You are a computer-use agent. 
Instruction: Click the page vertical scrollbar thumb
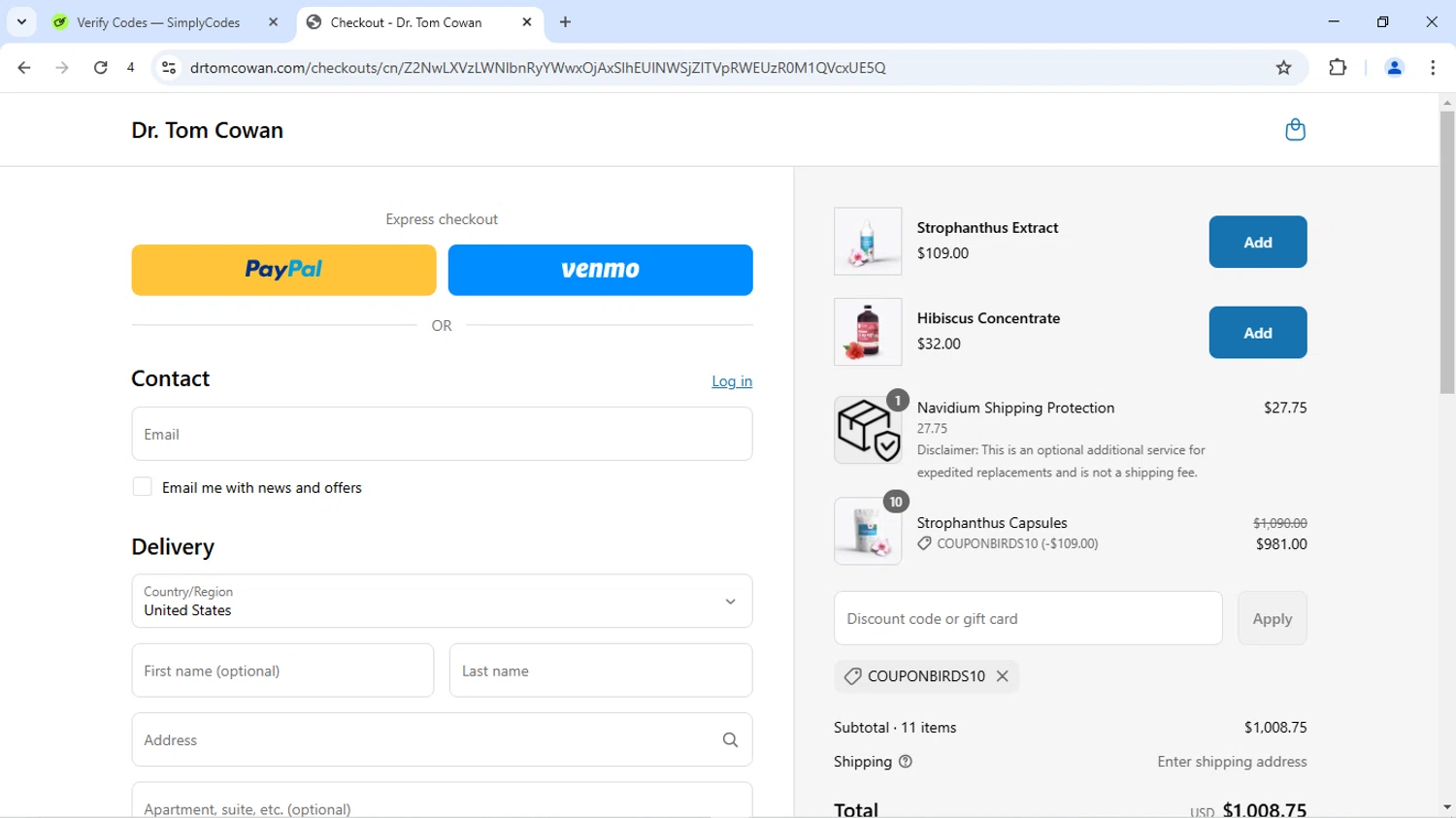[x=1446, y=252]
